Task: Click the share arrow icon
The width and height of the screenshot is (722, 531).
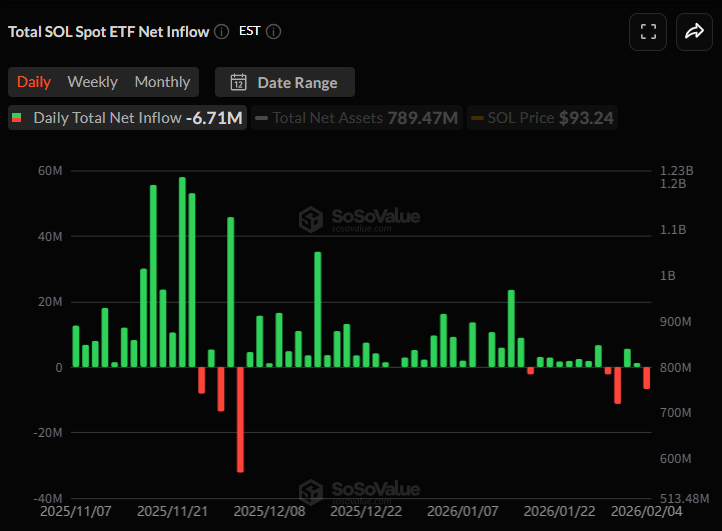Action: pyautogui.click(x=694, y=32)
